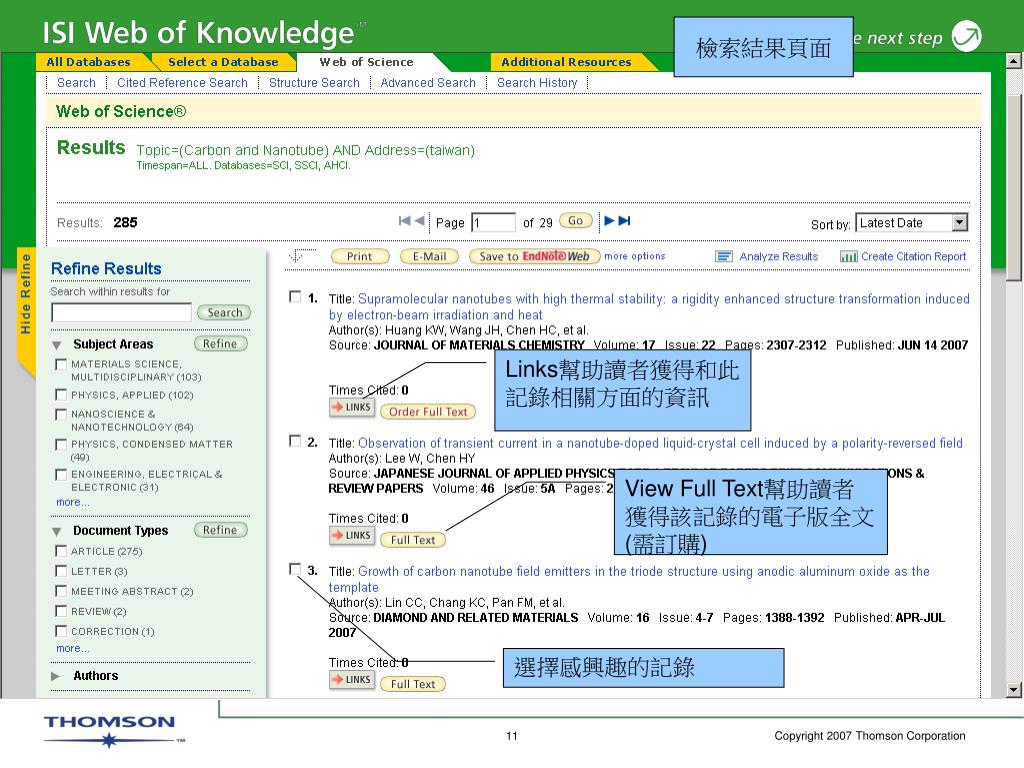Collapse the Subject Areas section triangle
The height and width of the screenshot is (768, 1024).
(57, 345)
